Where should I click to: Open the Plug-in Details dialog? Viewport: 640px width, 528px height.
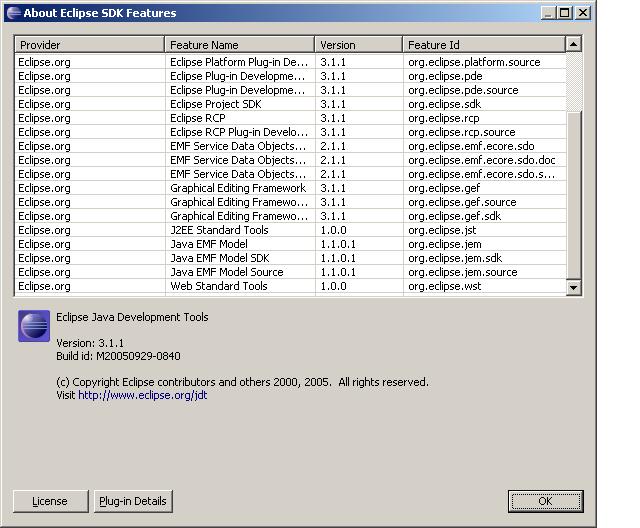click(133, 501)
